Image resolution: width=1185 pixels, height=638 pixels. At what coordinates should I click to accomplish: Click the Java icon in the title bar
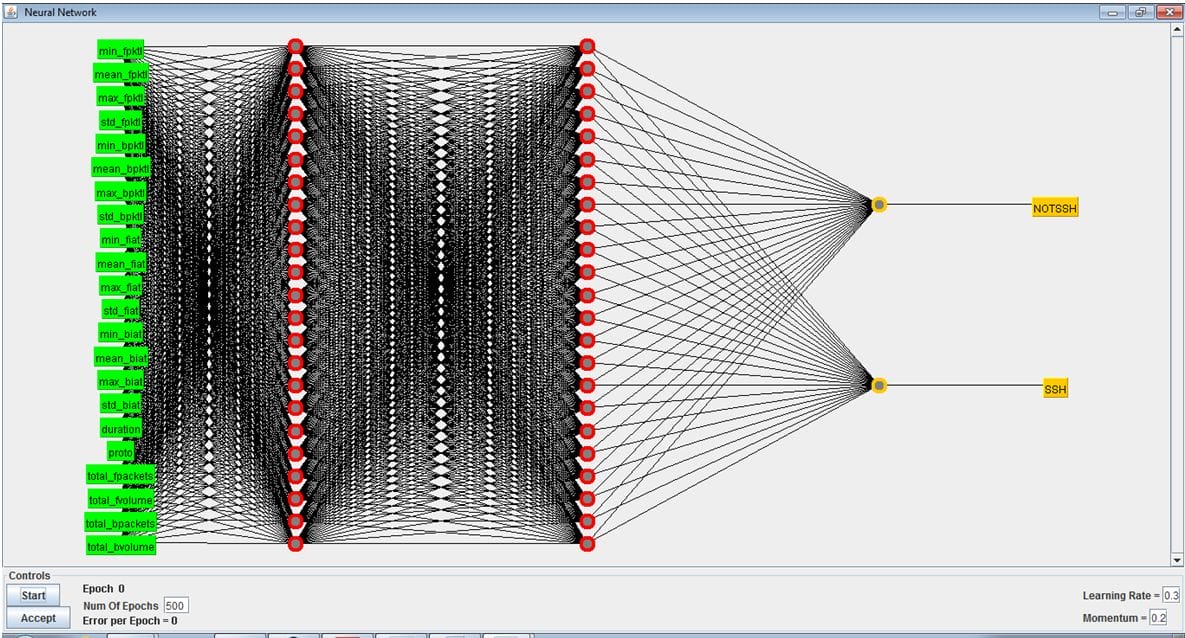[11, 11]
